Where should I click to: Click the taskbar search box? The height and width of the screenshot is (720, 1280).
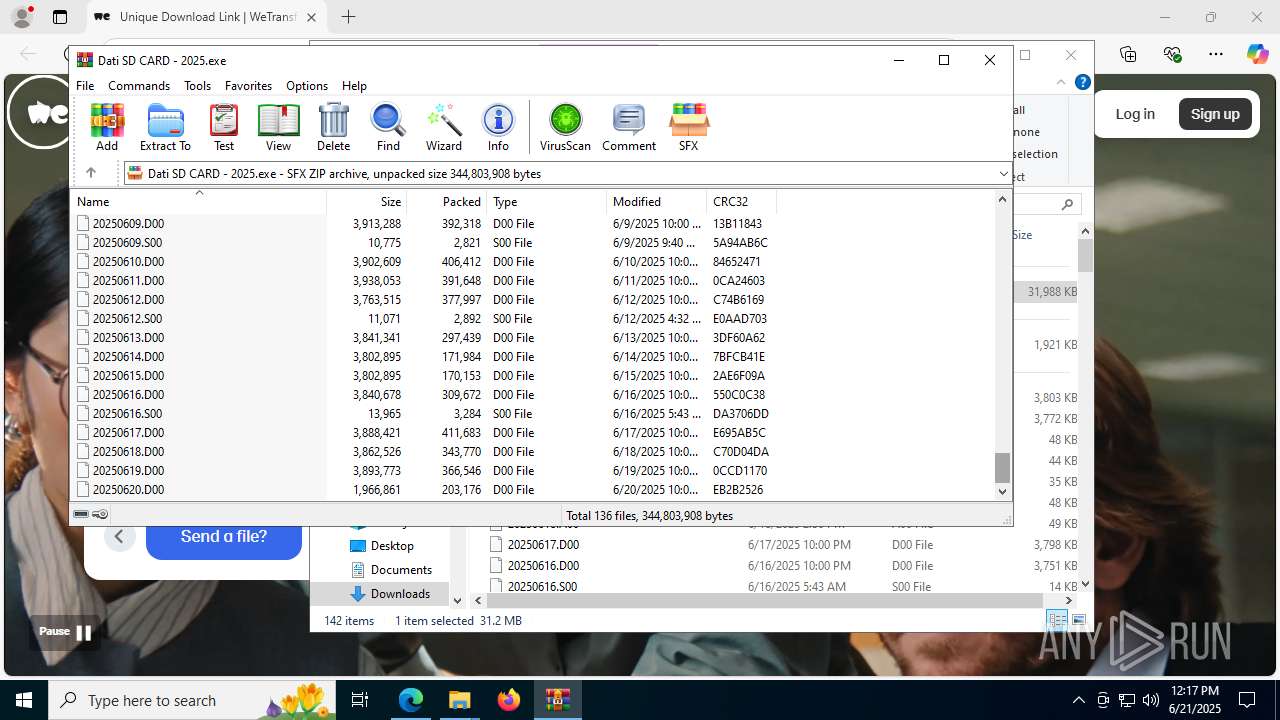[x=190, y=700]
